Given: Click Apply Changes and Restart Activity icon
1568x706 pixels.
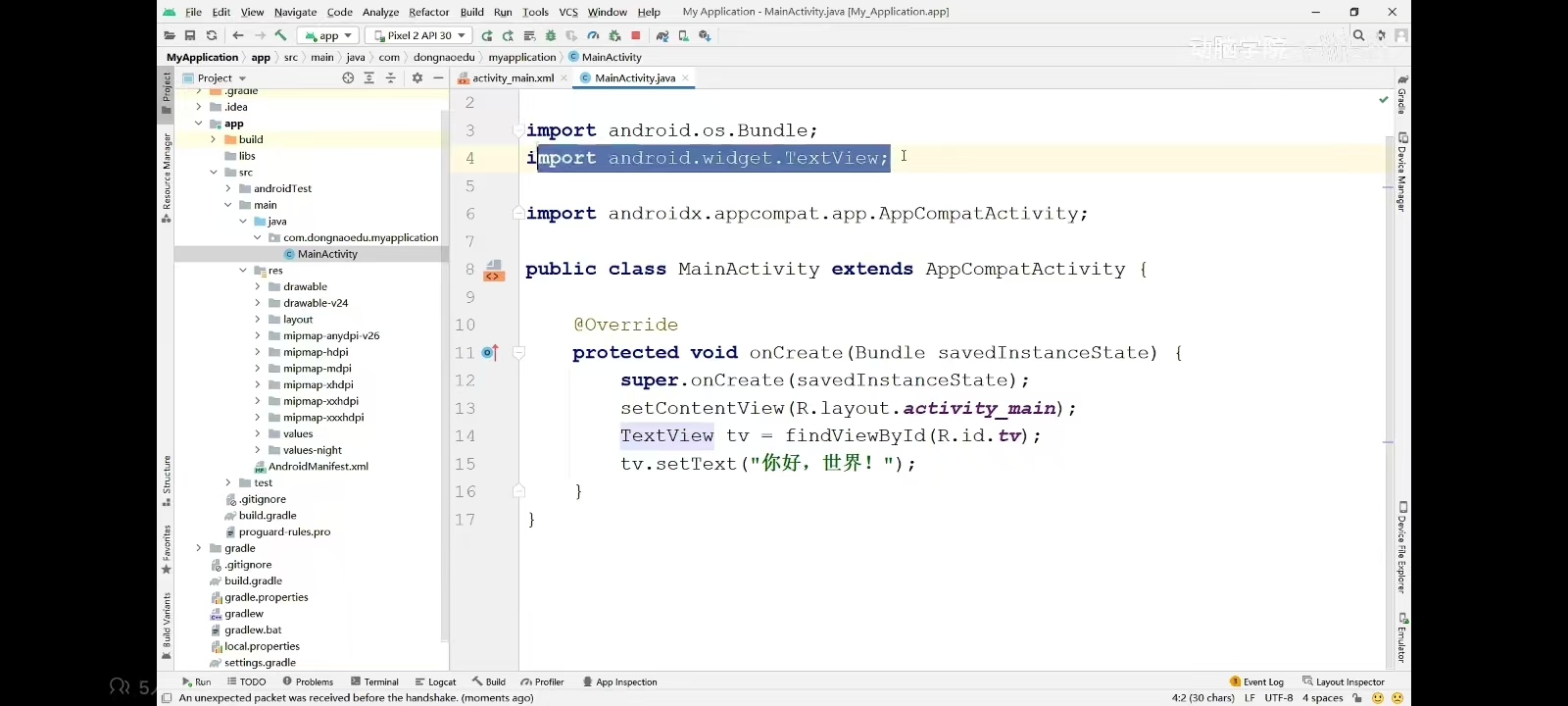Looking at the screenshot, I should click(508, 35).
